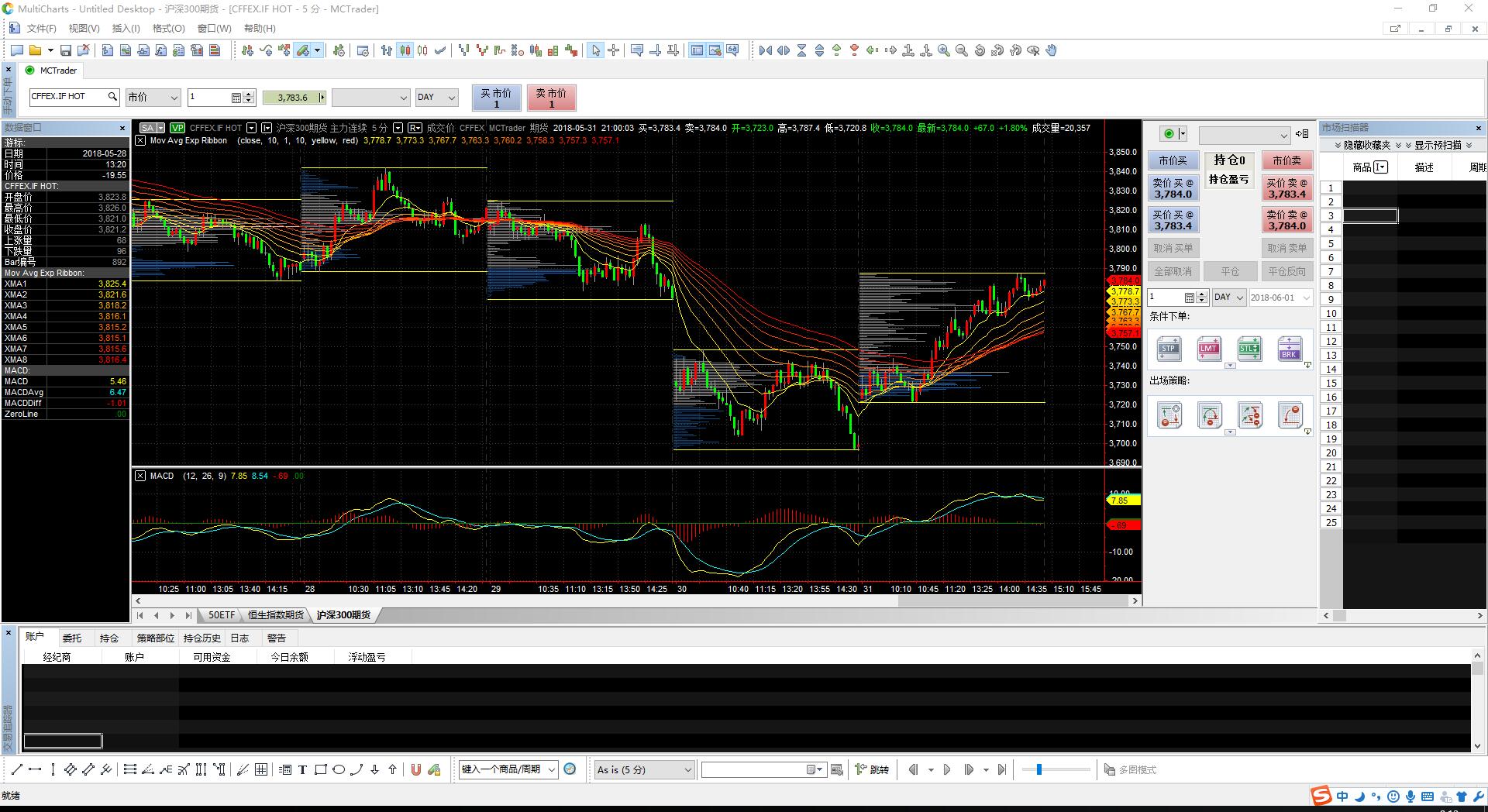
Task: Activate the crosshair cursor tool
Action: tap(613, 50)
